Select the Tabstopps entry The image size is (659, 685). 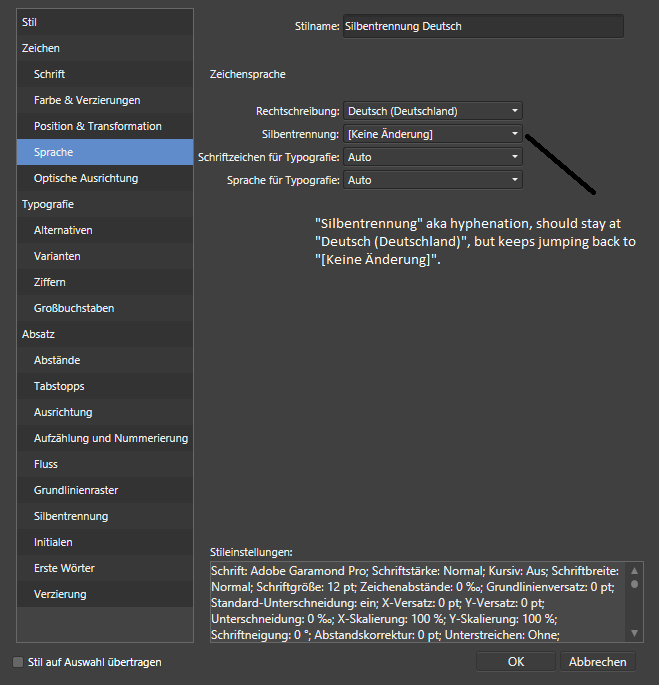105,386
